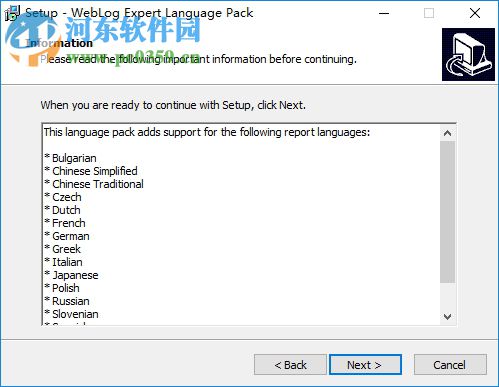Close the Setup window
The image size is (499, 387).
click(475, 13)
